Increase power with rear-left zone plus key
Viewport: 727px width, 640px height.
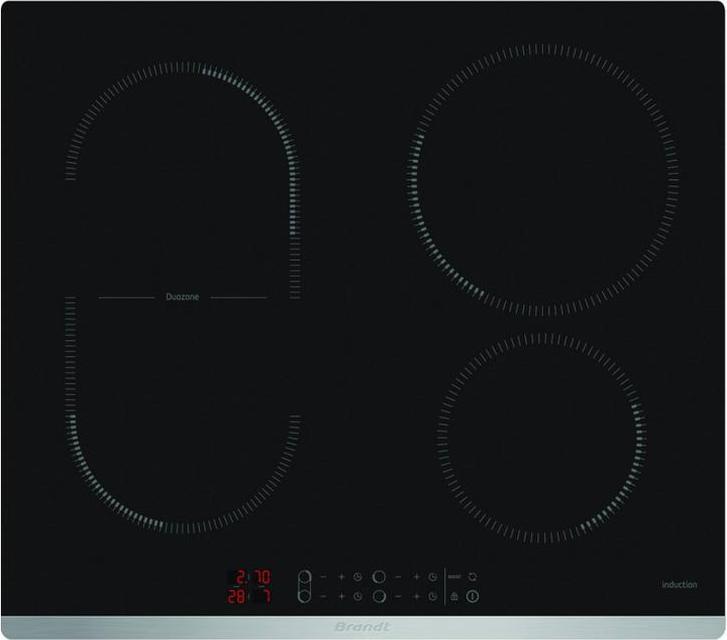342,577
